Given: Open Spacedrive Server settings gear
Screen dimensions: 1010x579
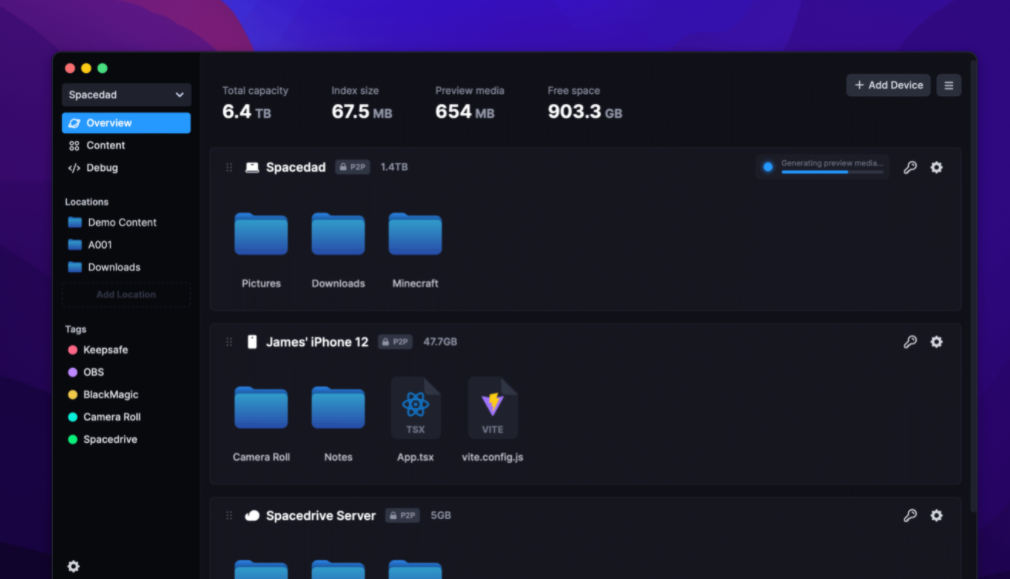Looking at the screenshot, I should 937,515.
